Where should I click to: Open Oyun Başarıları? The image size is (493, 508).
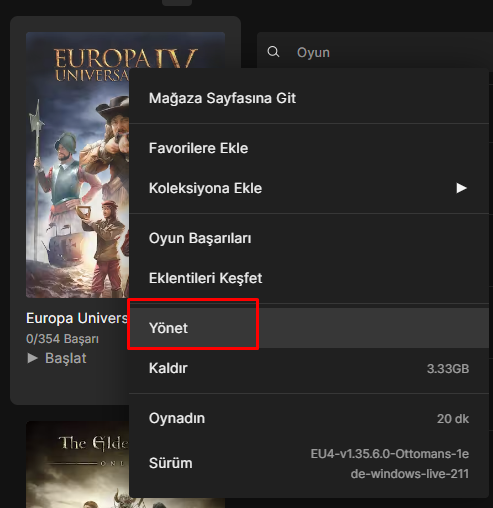(x=309, y=238)
